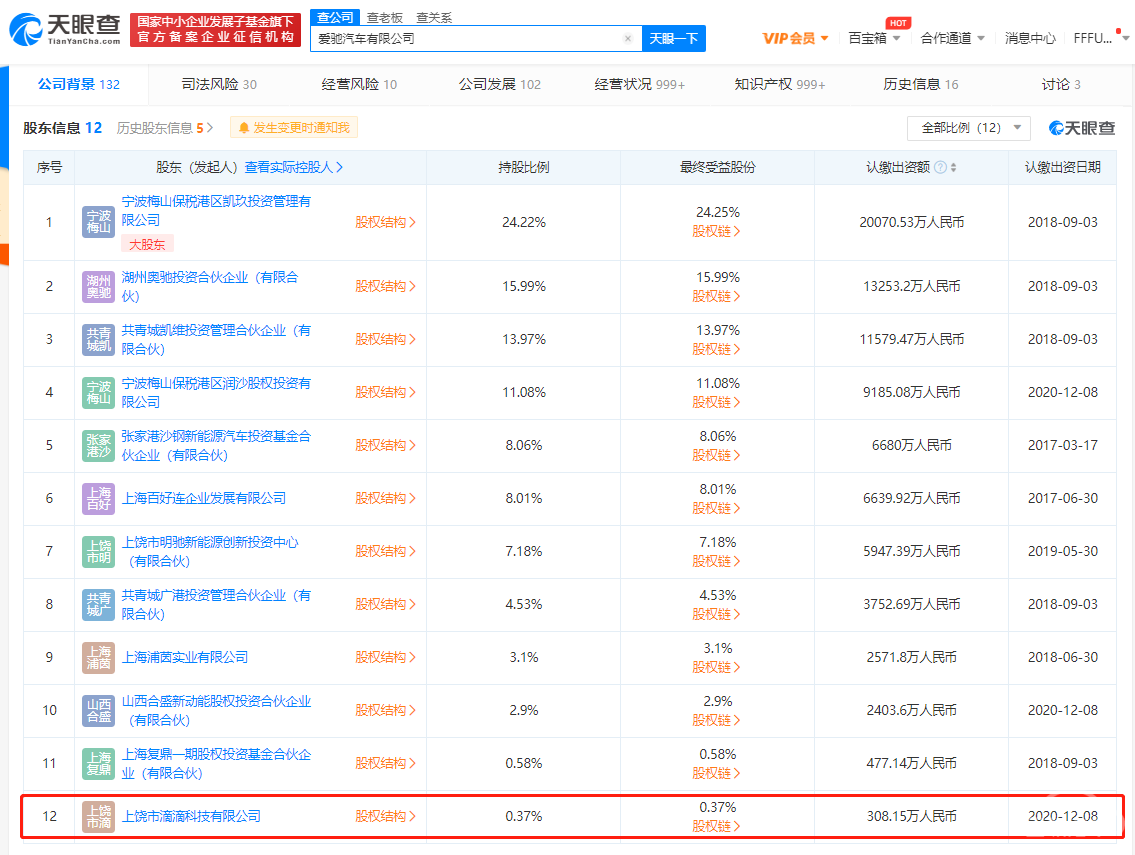Click the 上饶市滴 avatar icon in row 12
Image resolution: width=1135 pixels, height=855 pixels.
click(98, 816)
